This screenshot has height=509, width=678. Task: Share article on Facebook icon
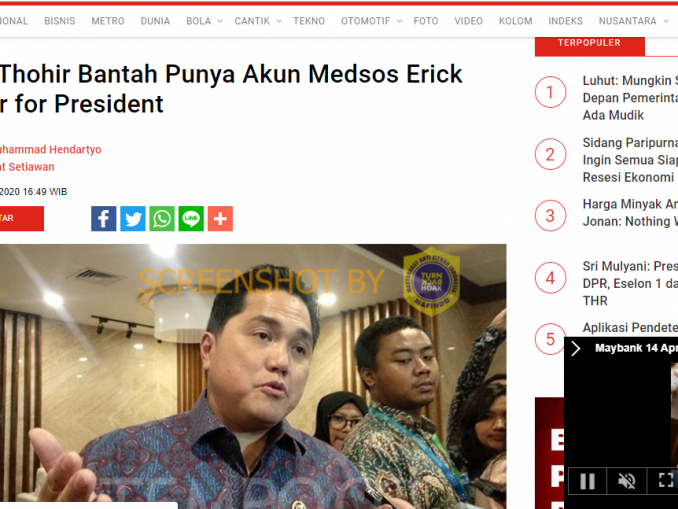(103, 219)
